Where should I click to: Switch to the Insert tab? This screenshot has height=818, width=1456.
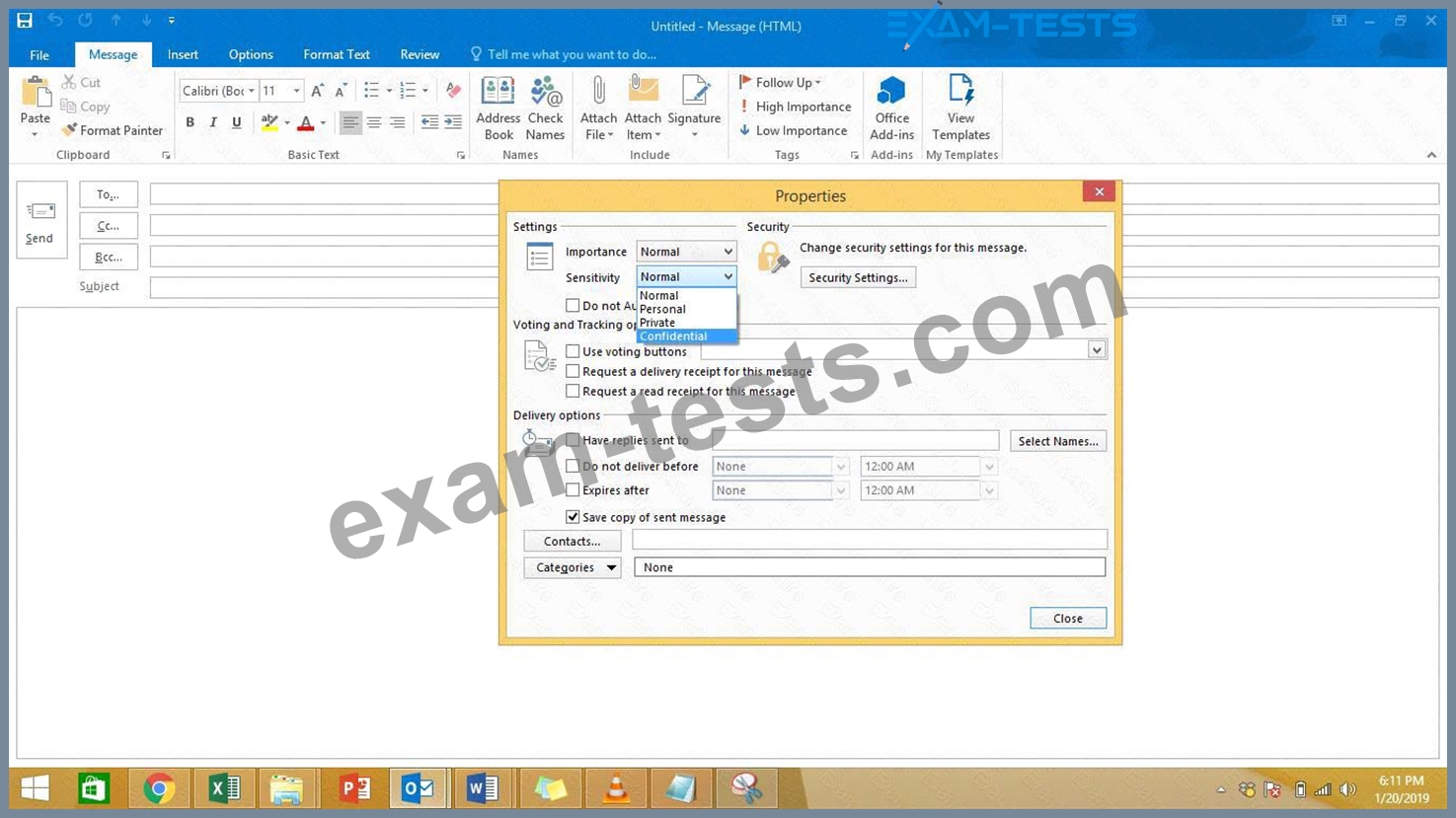pos(183,54)
